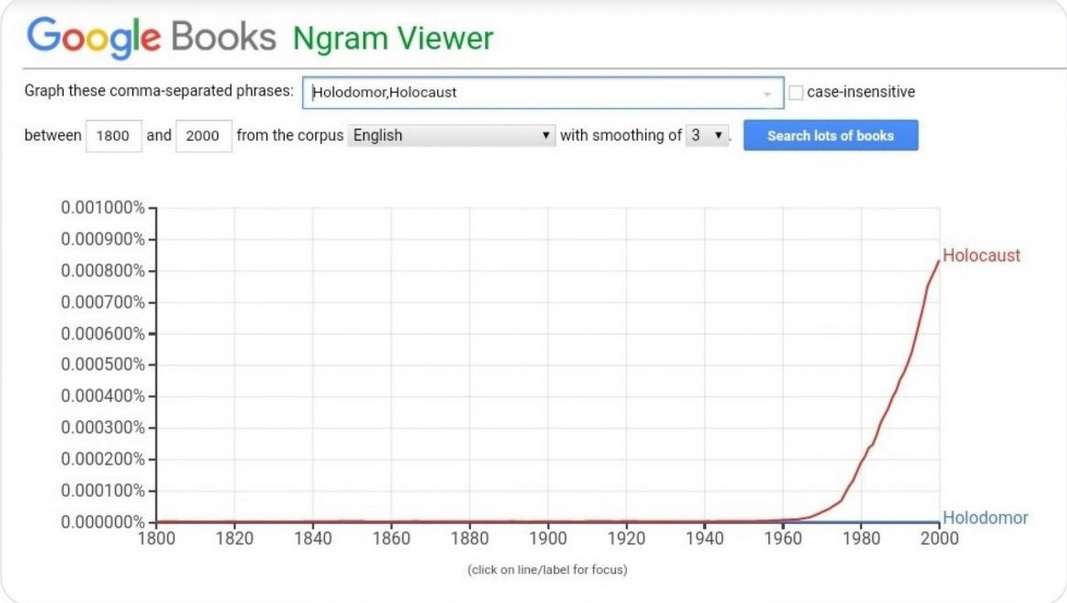Enable the case-insensitive checkbox
1067x603 pixels.
[x=796, y=92]
